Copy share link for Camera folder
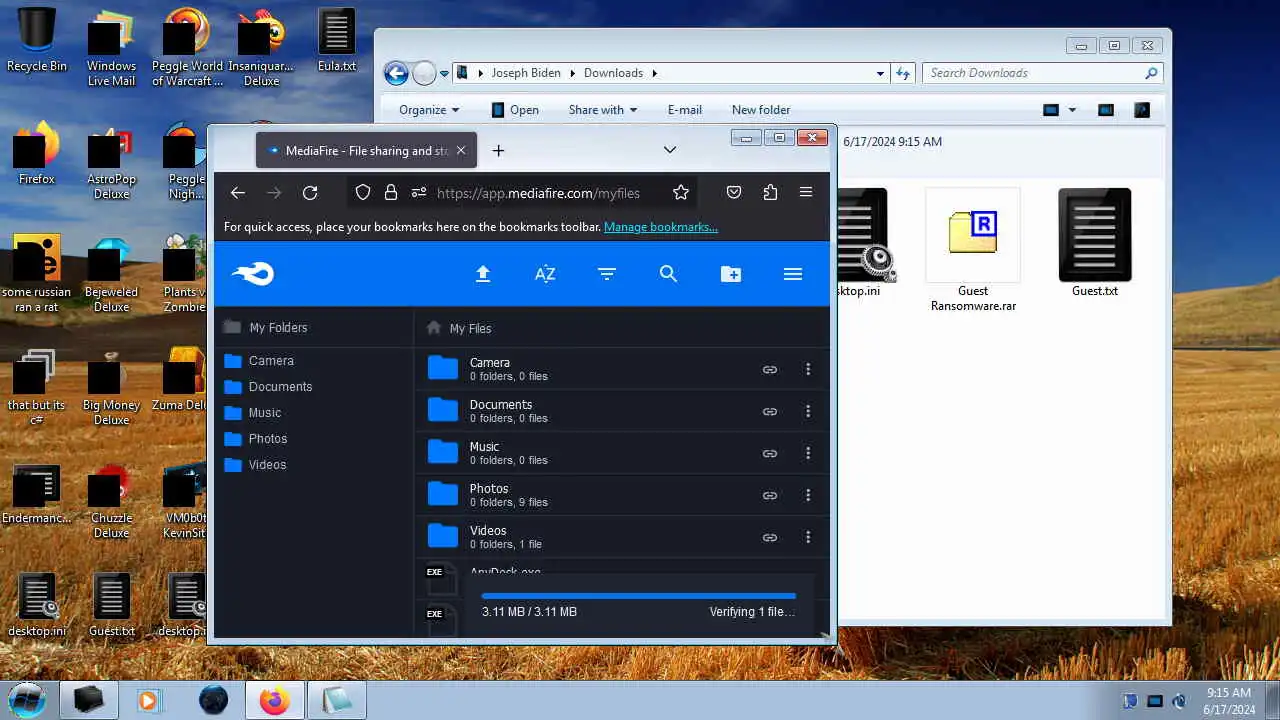 click(770, 369)
